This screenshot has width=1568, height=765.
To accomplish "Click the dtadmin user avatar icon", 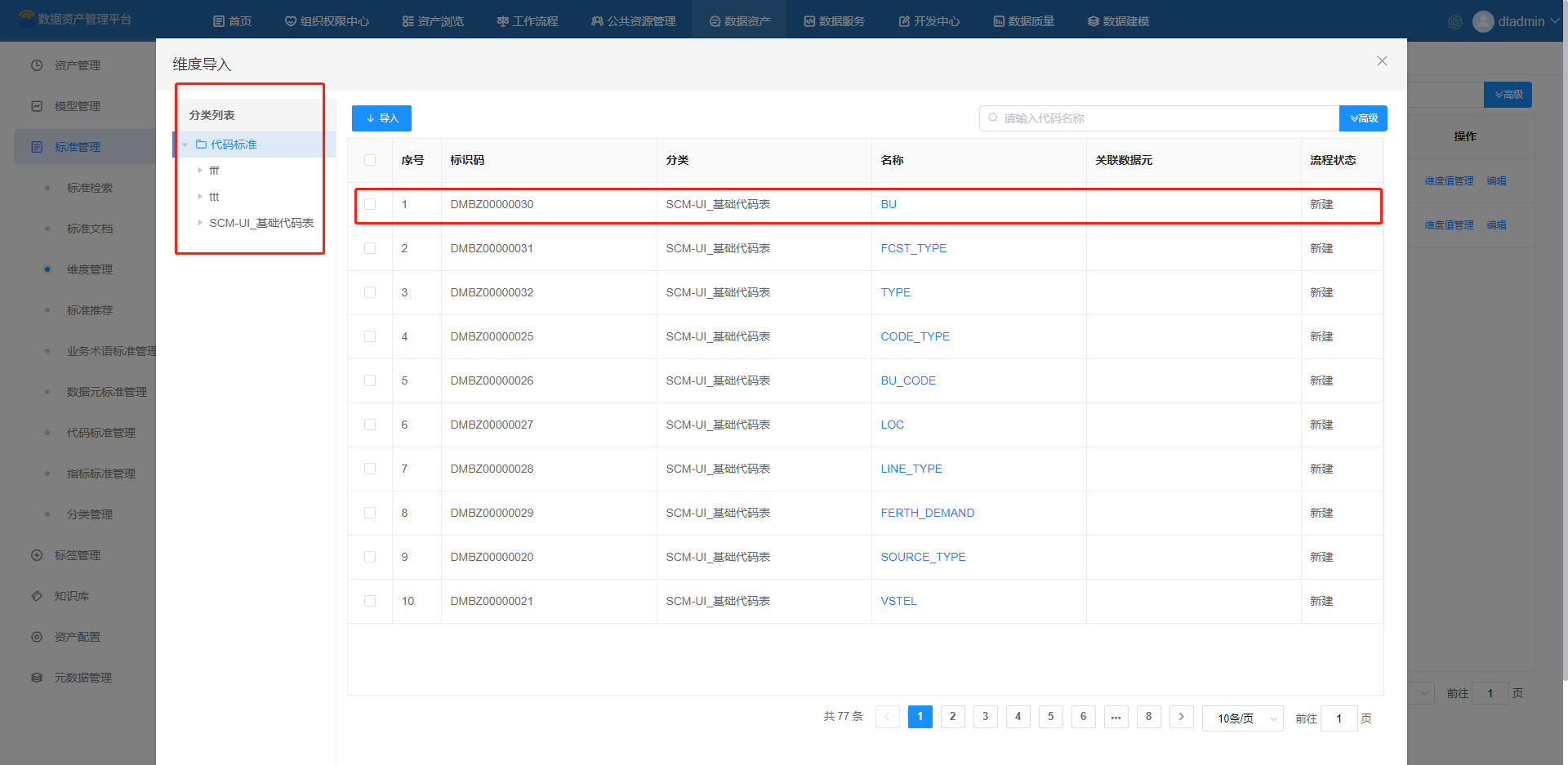I will [x=1483, y=21].
